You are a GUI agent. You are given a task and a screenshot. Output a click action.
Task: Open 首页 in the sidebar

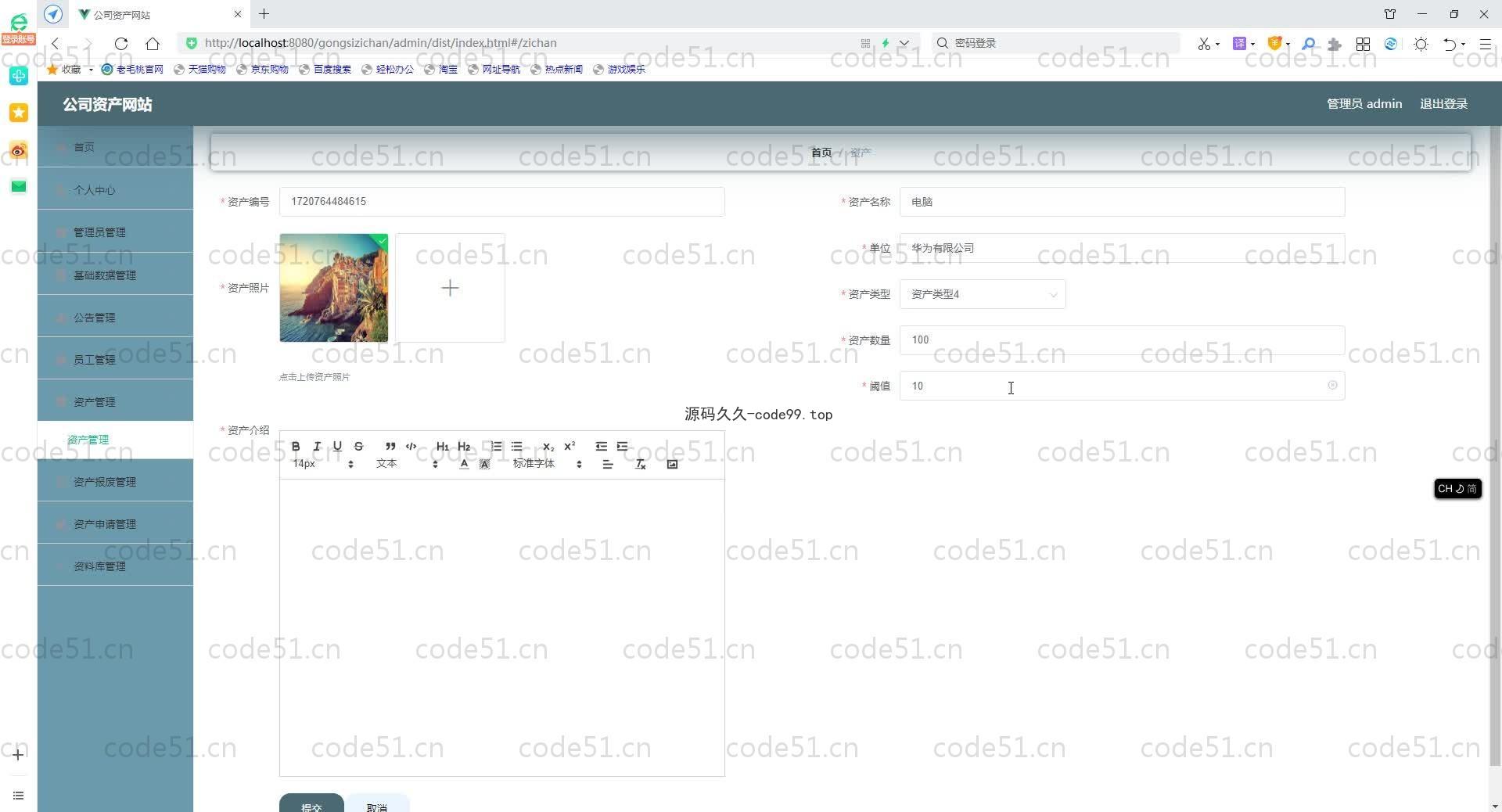coord(115,147)
